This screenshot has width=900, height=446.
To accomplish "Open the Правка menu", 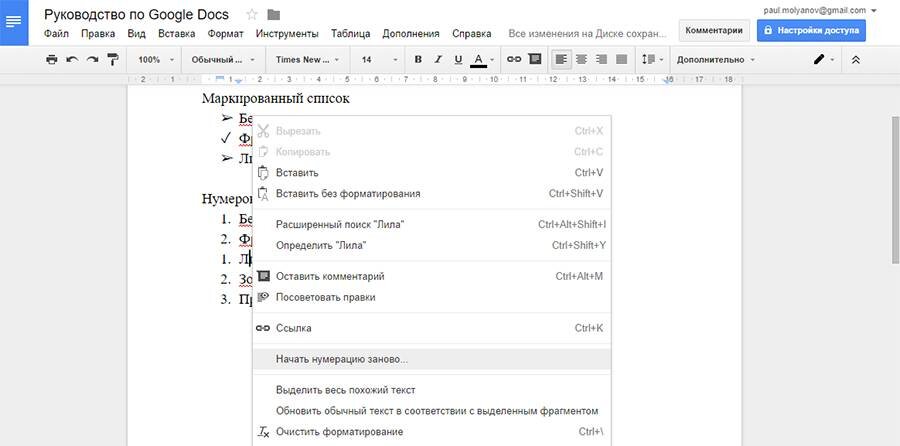I will [x=98, y=34].
